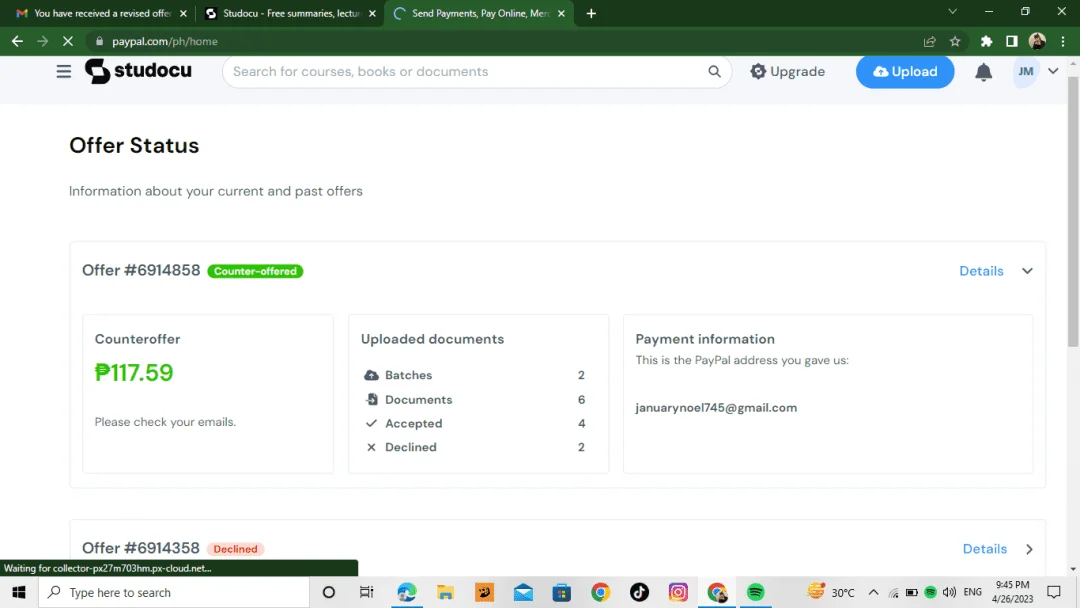Close the Studocu tab

373,13
